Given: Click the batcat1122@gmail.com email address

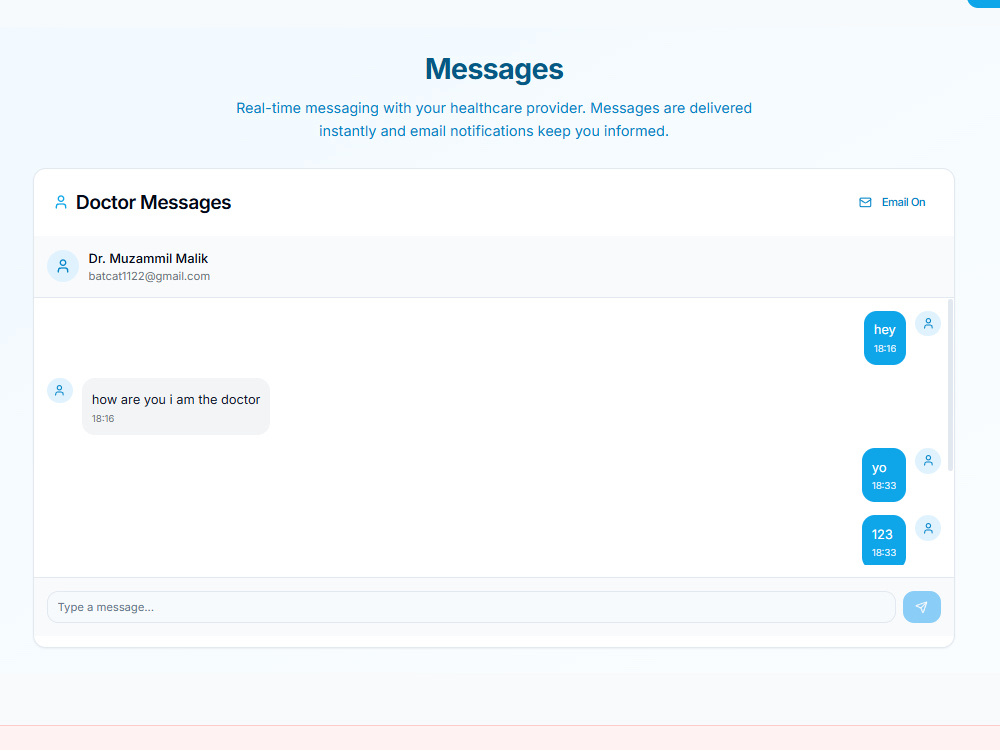Looking at the screenshot, I should (x=149, y=276).
